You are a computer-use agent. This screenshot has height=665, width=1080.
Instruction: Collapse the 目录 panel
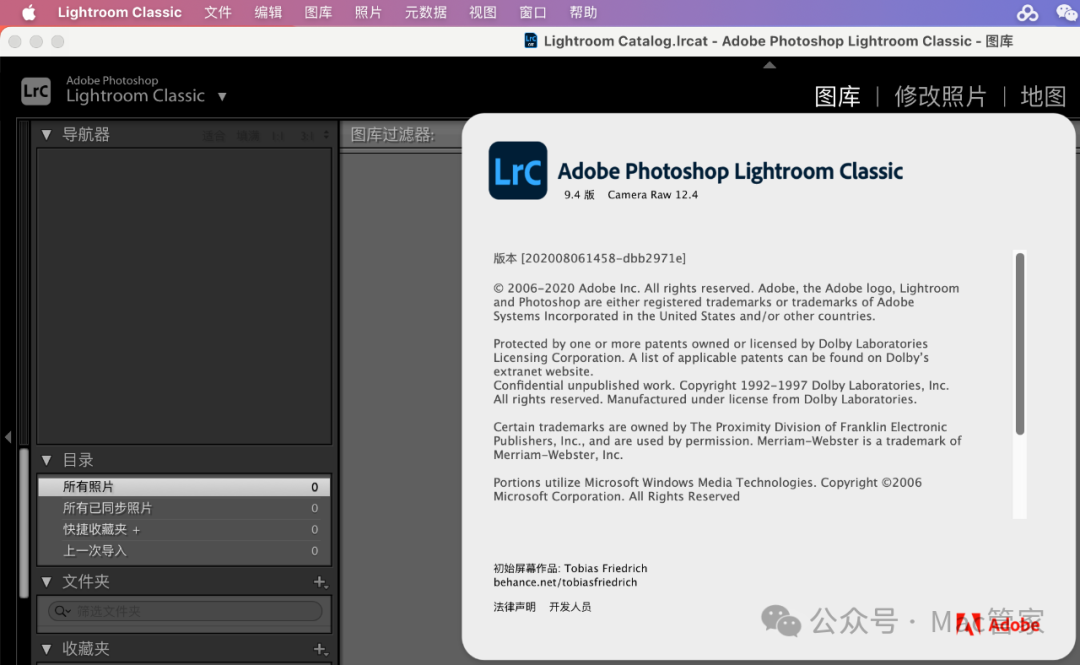click(x=46, y=460)
